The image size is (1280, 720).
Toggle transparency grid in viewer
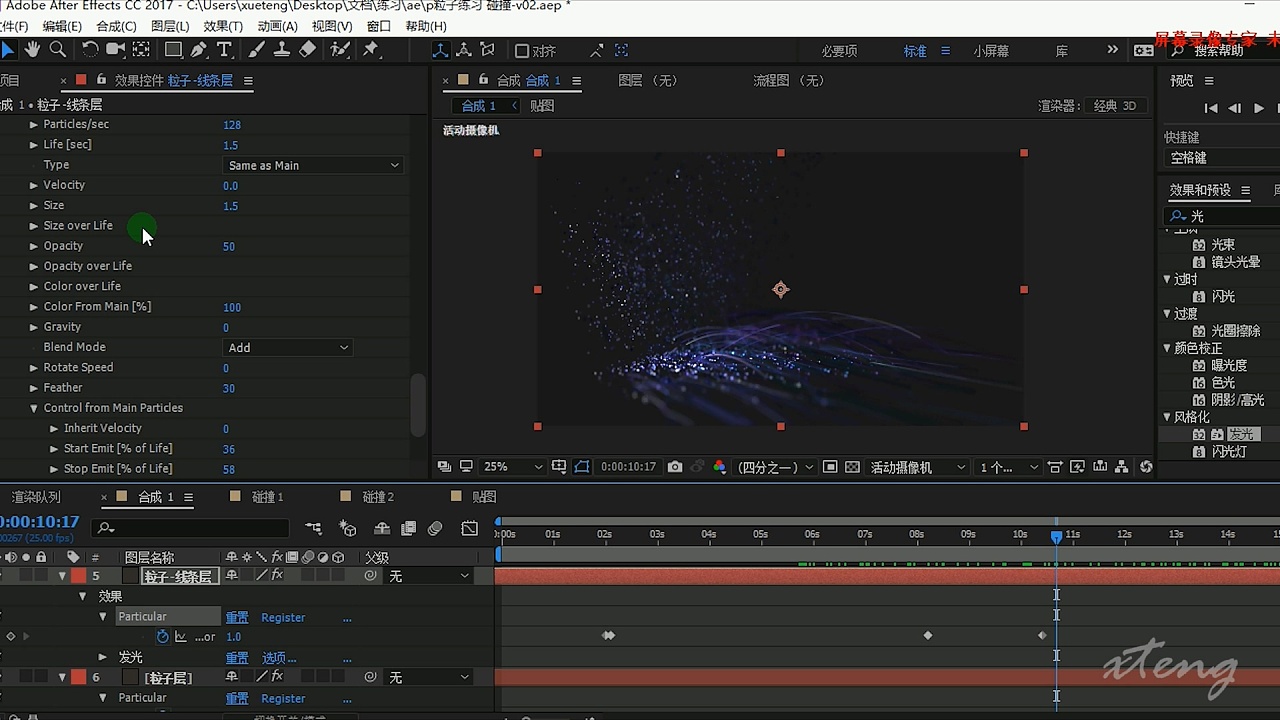(852, 467)
